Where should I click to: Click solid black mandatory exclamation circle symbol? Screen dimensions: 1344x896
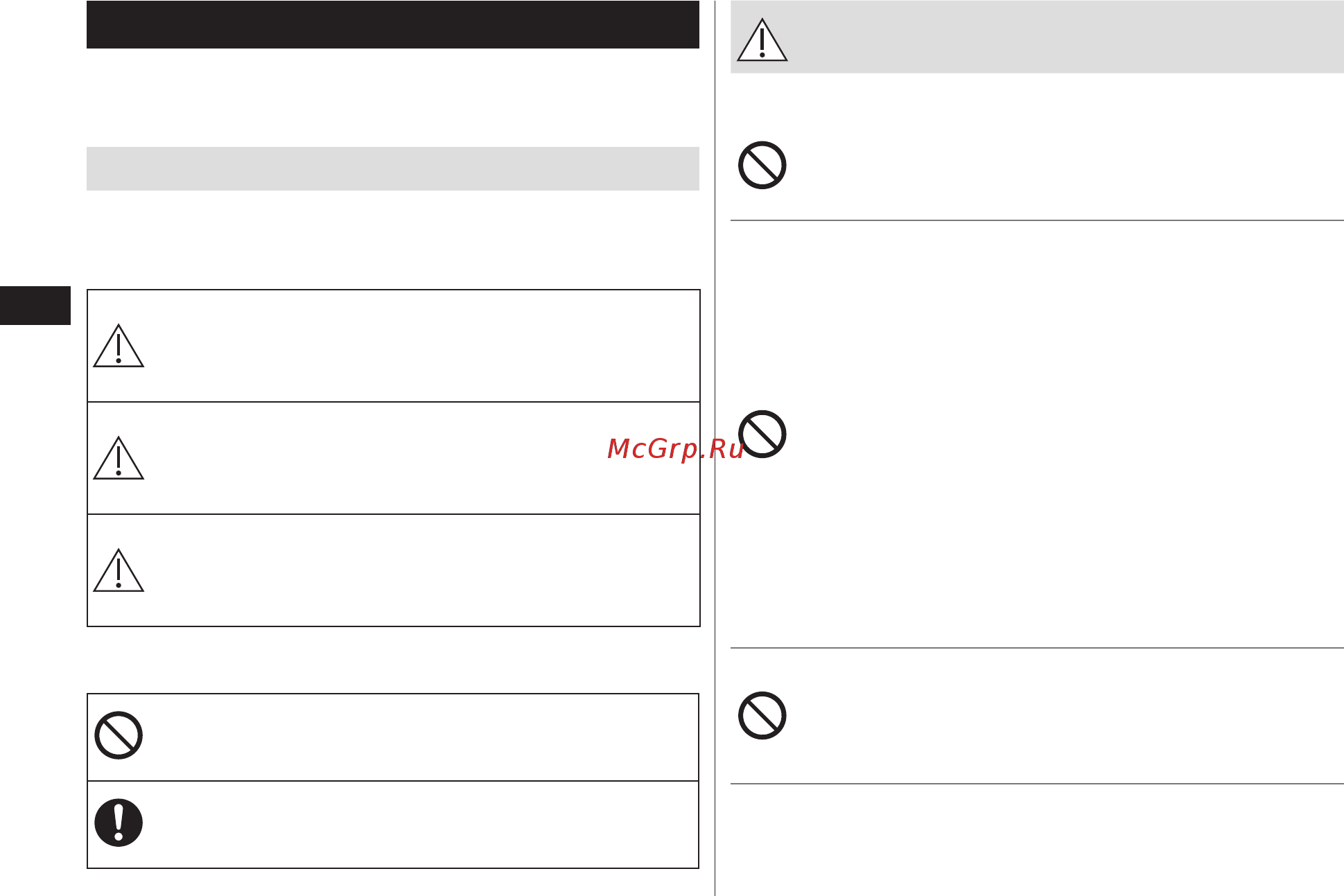click(x=119, y=823)
